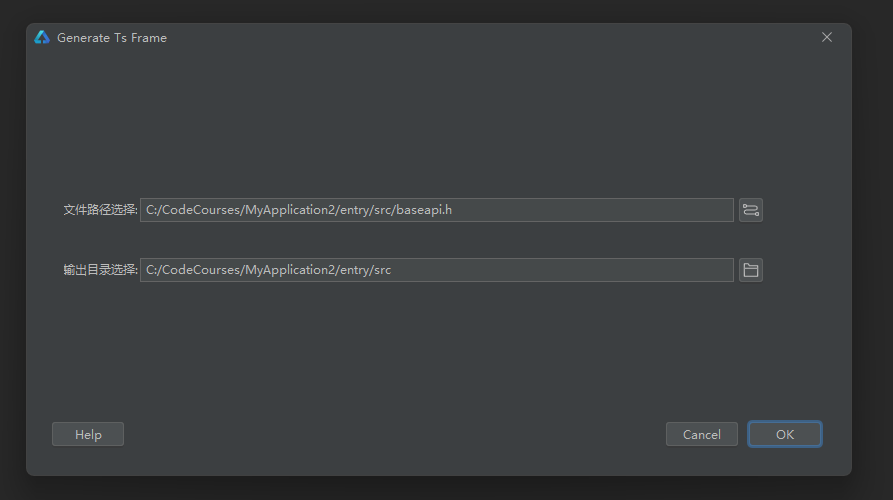The image size is (893, 500).
Task: Click the DevEco logo in dialog title bar
Action: 42,38
